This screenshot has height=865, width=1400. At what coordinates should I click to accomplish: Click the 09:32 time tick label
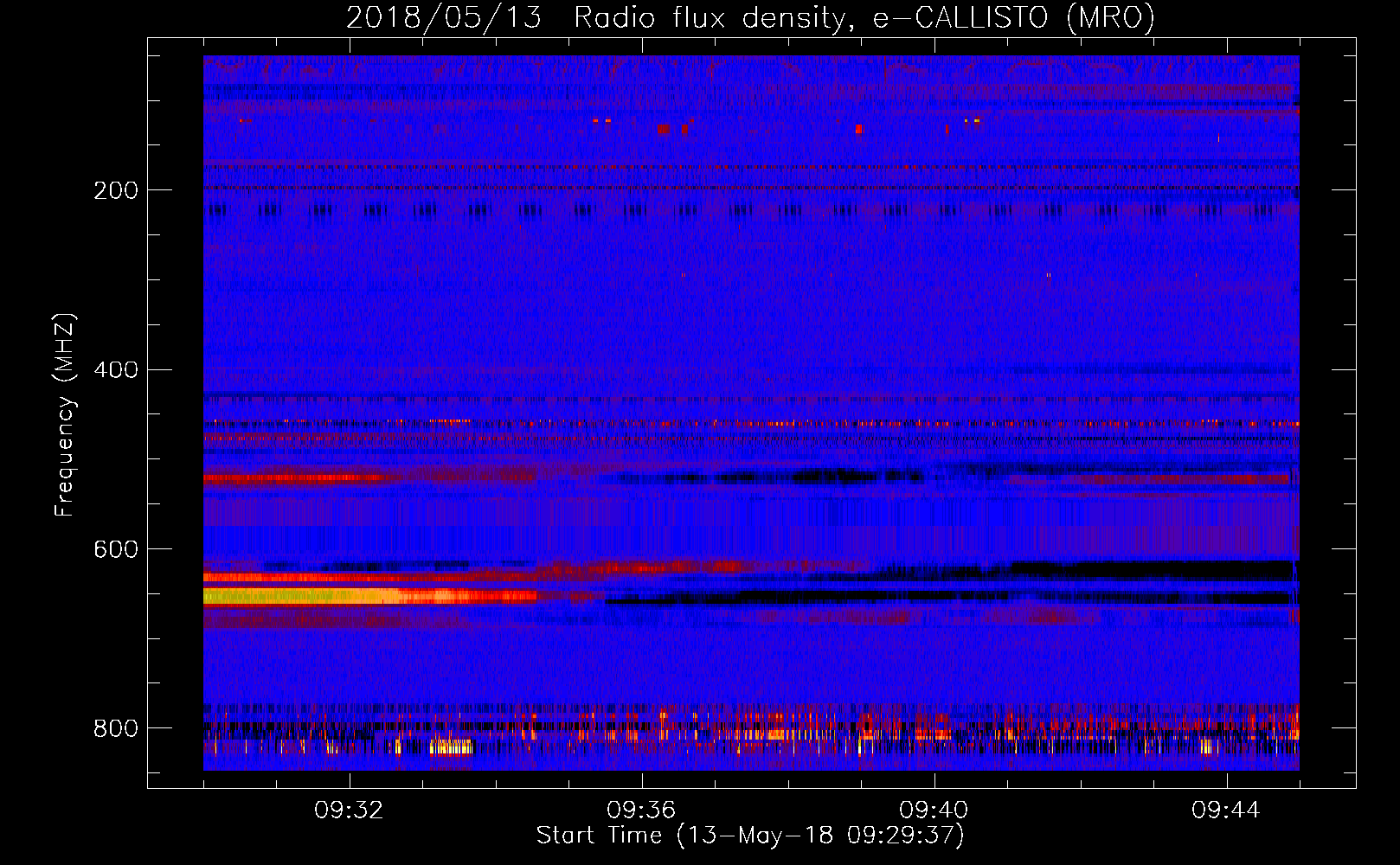click(x=349, y=811)
